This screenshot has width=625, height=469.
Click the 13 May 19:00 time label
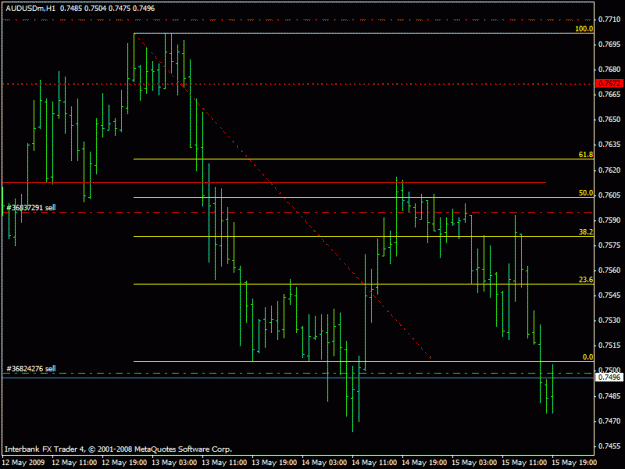click(x=274, y=463)
